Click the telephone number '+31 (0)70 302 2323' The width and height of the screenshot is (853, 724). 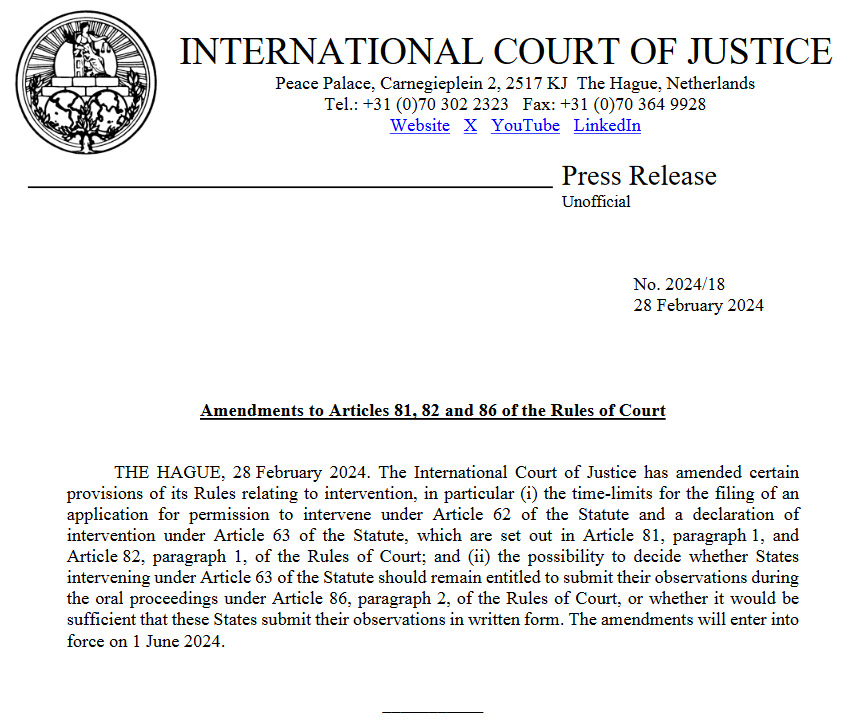pos(435,104)
